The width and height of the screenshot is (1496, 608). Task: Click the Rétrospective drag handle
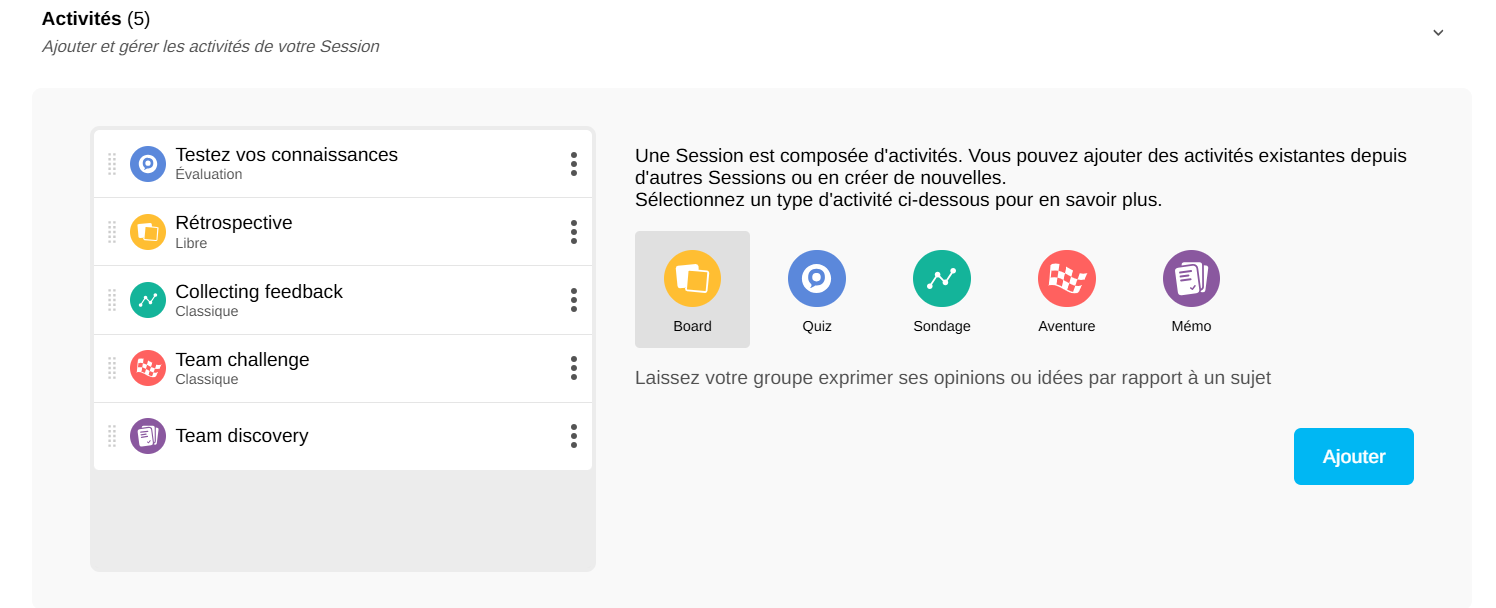pos(112,232)
